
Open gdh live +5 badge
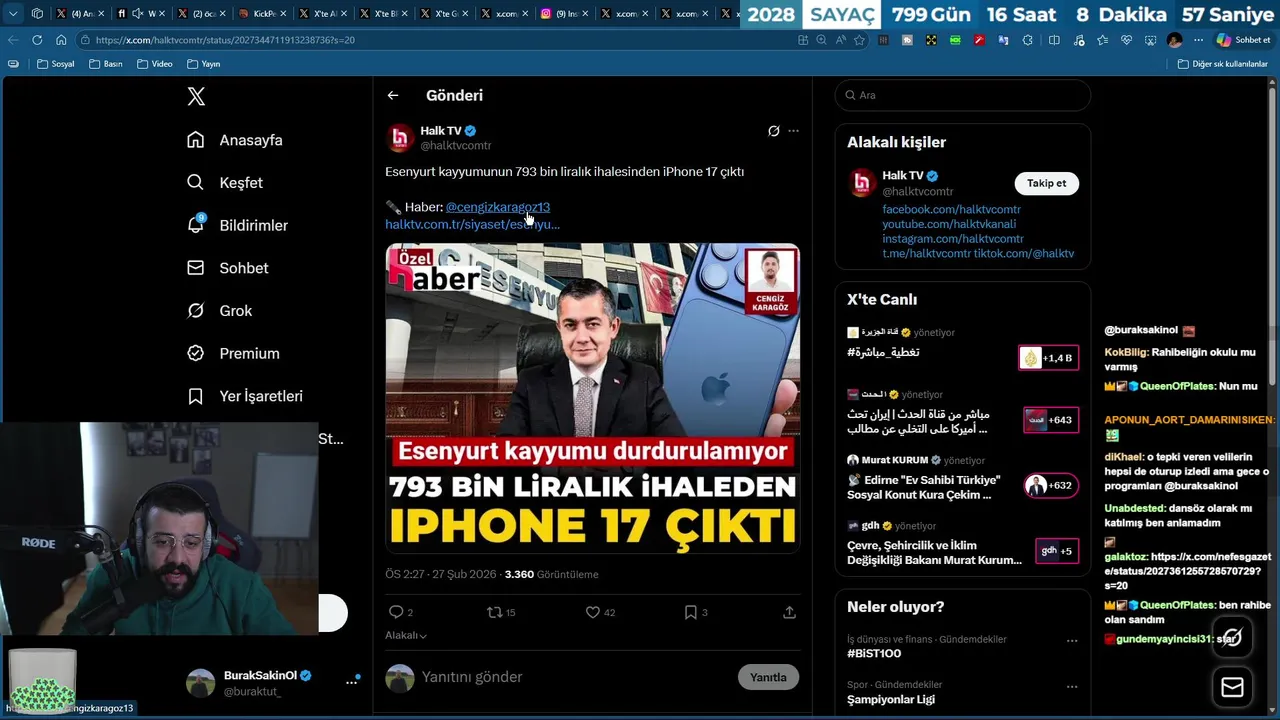(x=1056, y=551)
